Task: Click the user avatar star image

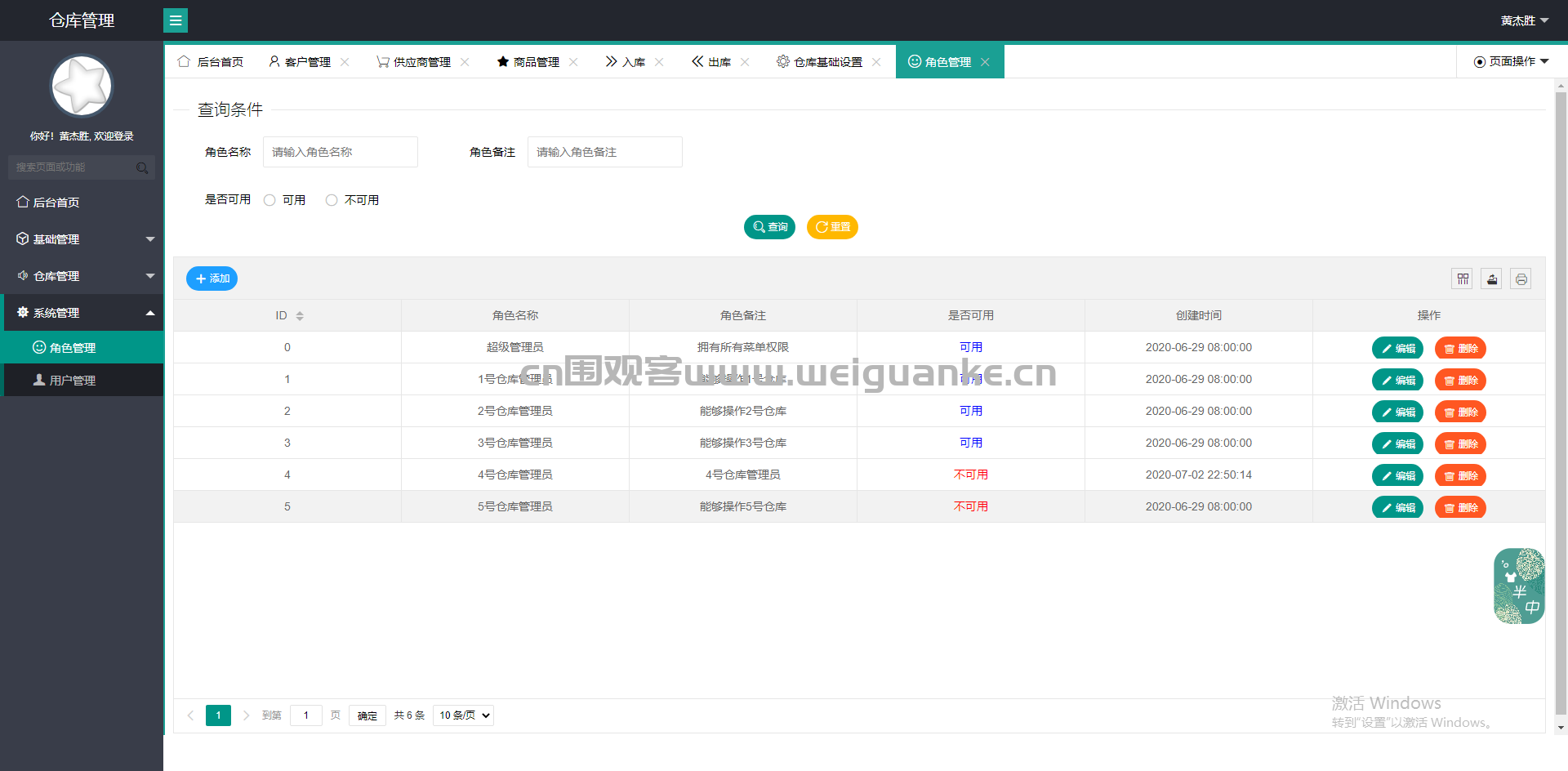Action: tap(82, 86)
